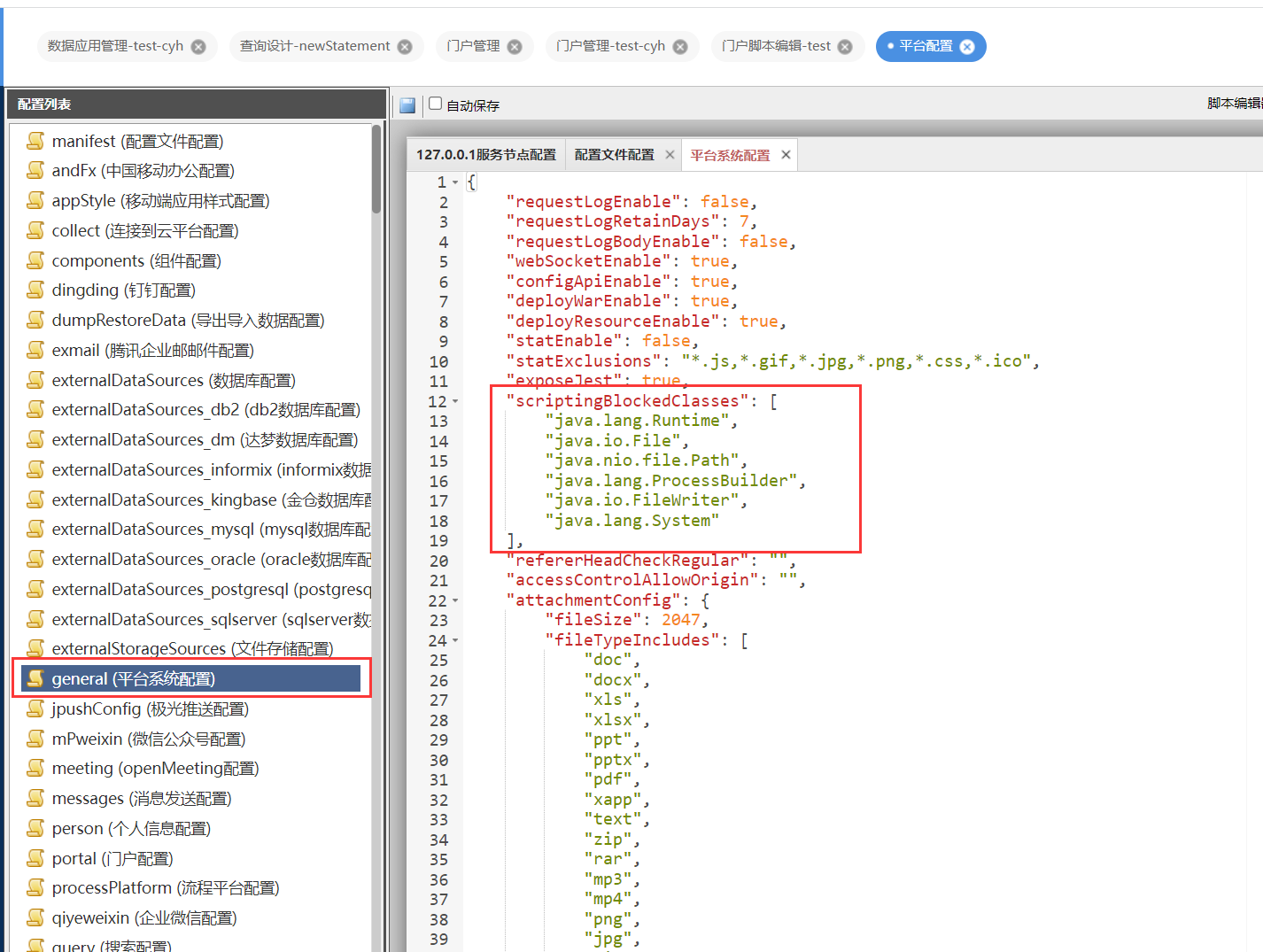Close the 门户脚本编辑-test tab
Viewport: 1263px width, 952px height.
pos(845,47)
